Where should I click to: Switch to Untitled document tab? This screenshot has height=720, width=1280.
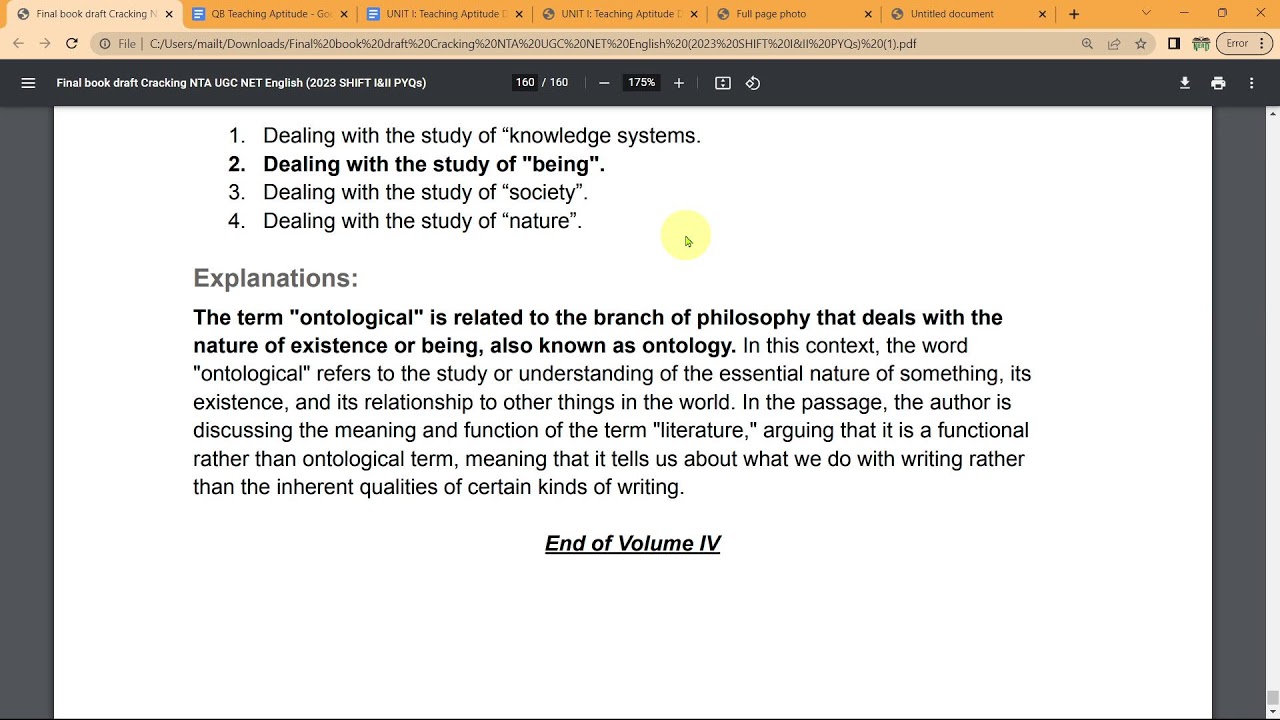[x=970, y=14]
